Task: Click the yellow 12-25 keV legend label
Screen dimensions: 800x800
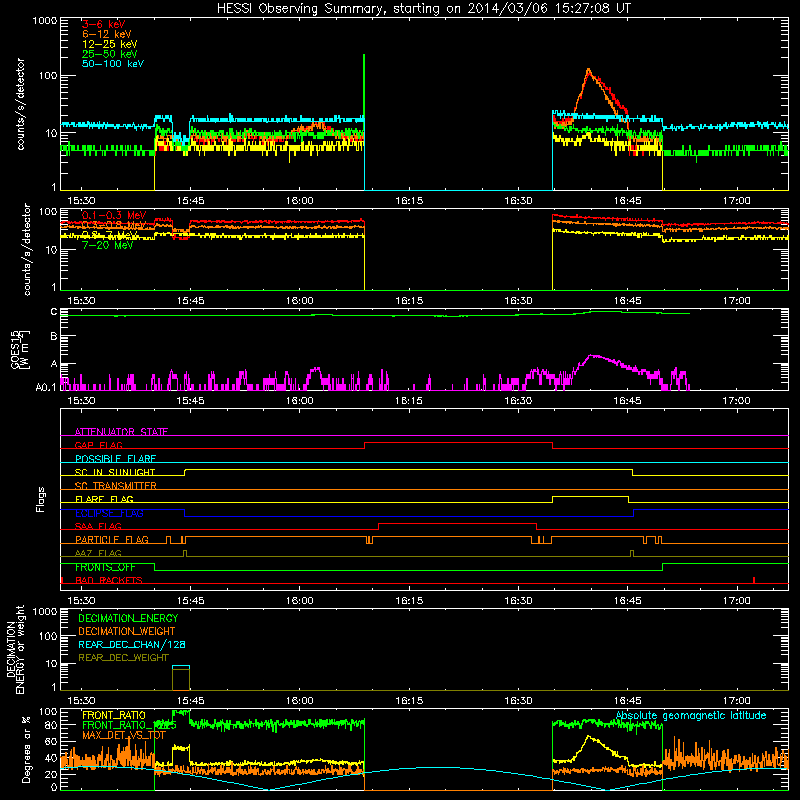Action: point(110,44)
